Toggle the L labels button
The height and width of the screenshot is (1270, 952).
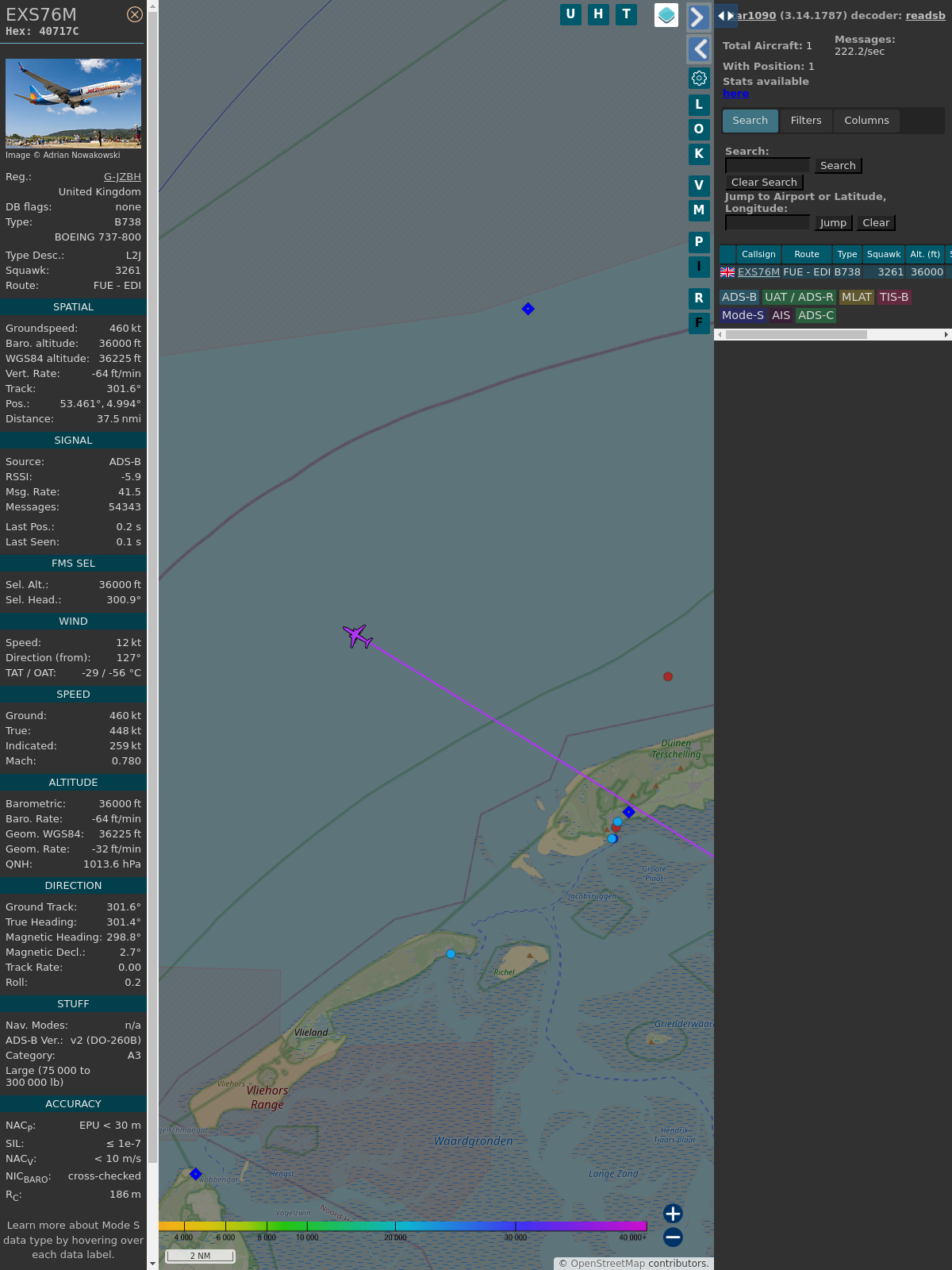pyautogui.click(x=699, y=105)
